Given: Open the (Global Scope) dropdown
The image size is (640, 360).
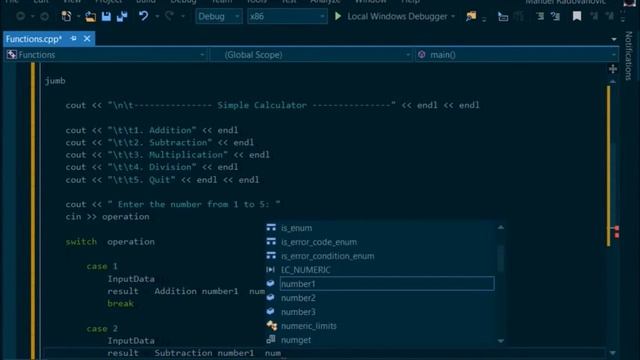Looking at the screenshot, I should 311,55.
